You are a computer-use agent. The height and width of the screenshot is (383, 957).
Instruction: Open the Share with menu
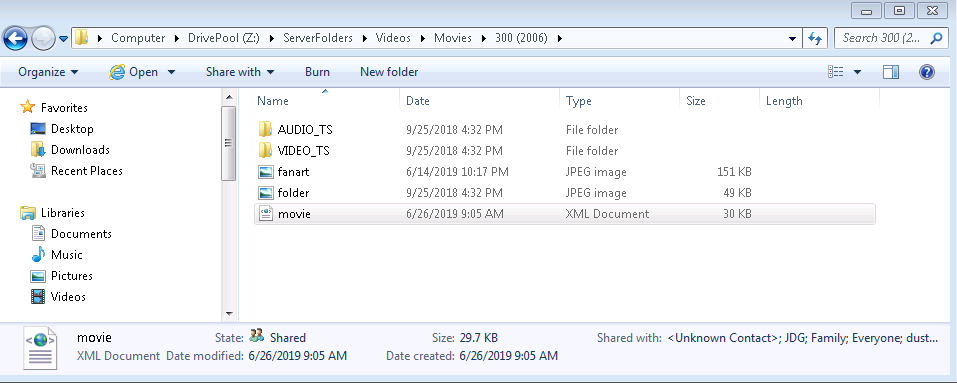pos(240,72)
